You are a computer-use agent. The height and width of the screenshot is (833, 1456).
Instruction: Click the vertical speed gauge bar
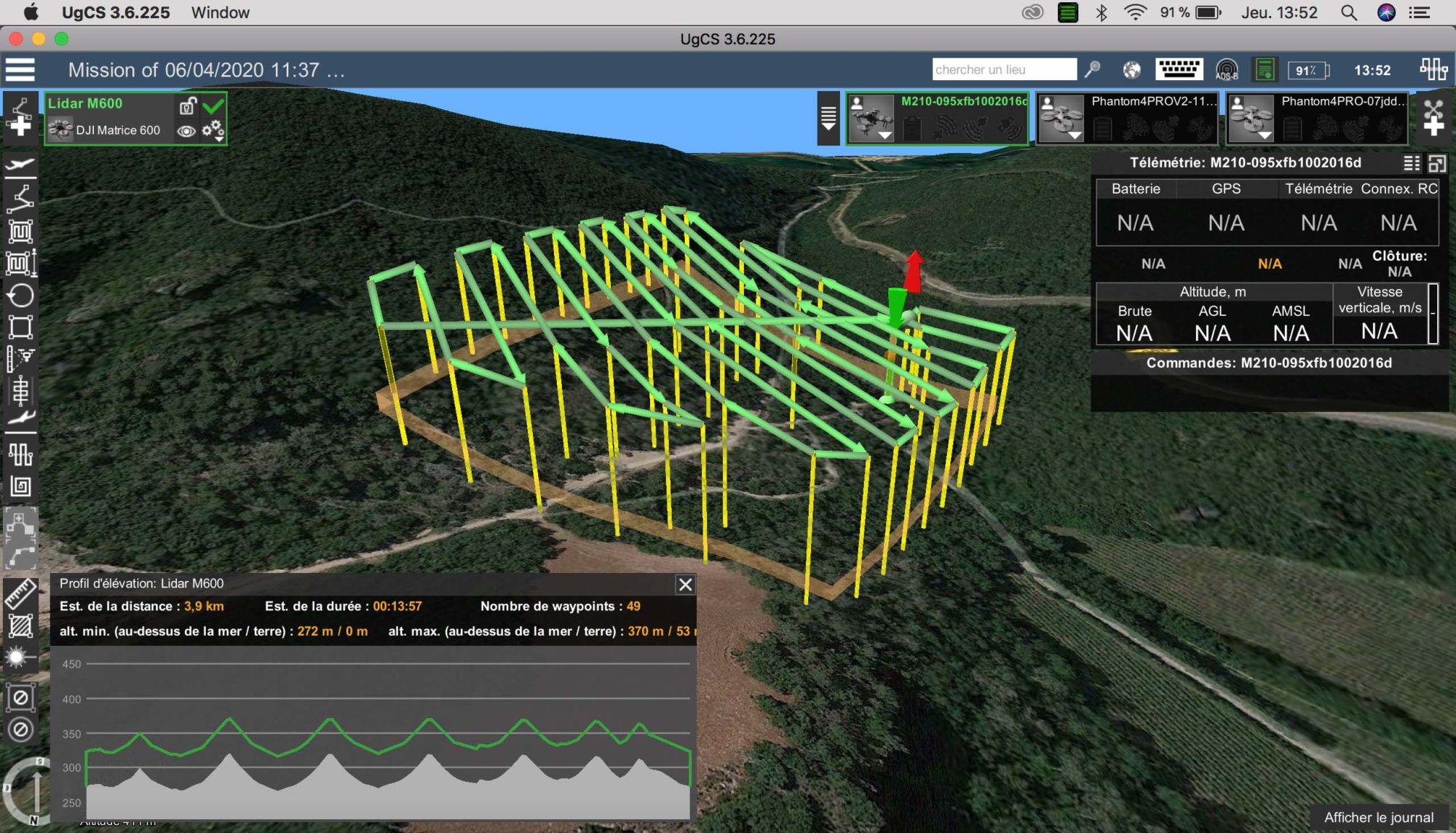(1433, 313)
